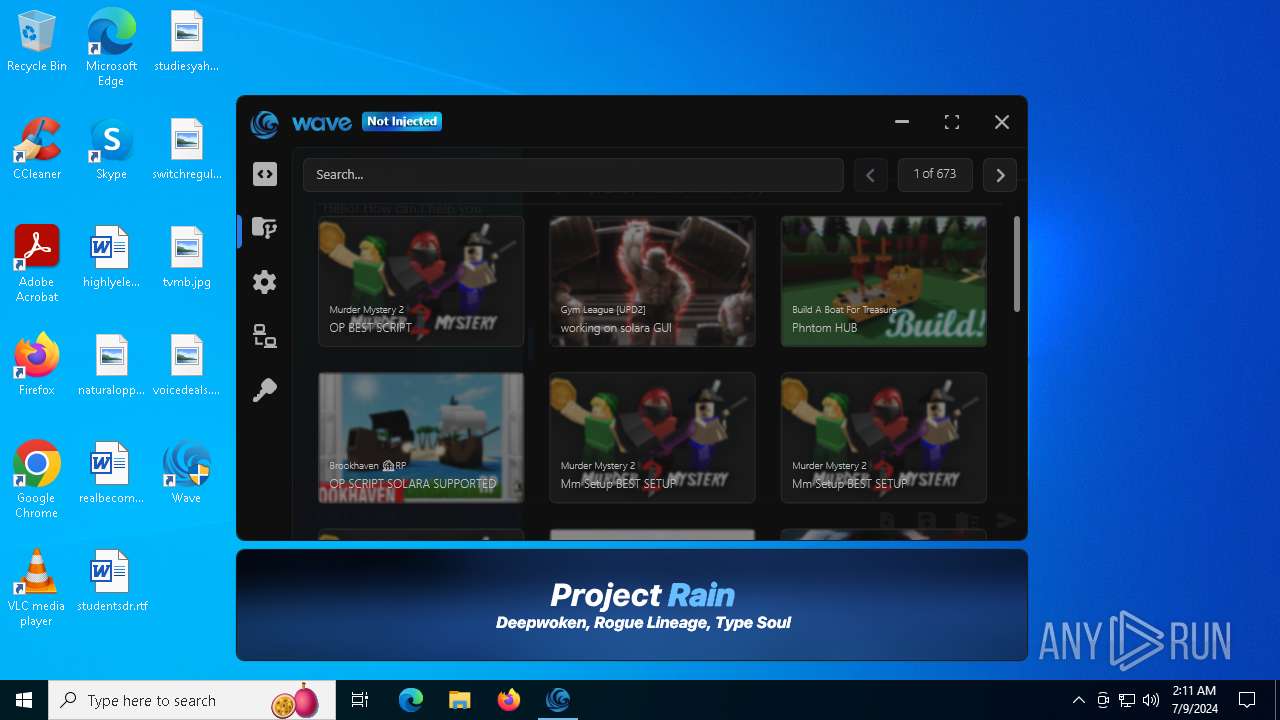Select switchregul... image file on desktop
This screenshot has height=720, width=1280.
(186, 149)
